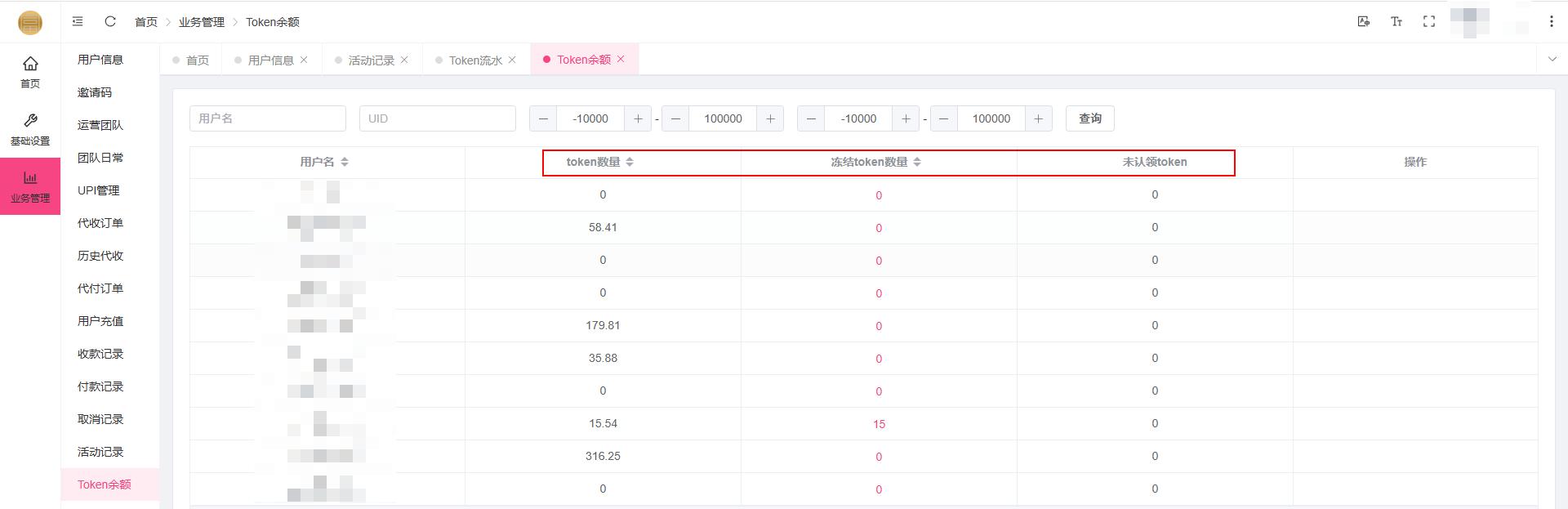The image size is (1568, 509).
Task: Close the Token流水 tab
Action: (512, 60)
